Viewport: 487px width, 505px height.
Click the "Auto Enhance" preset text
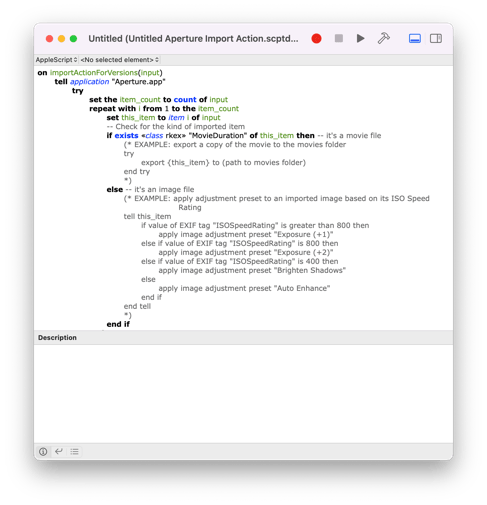click(x=303, y=288)
